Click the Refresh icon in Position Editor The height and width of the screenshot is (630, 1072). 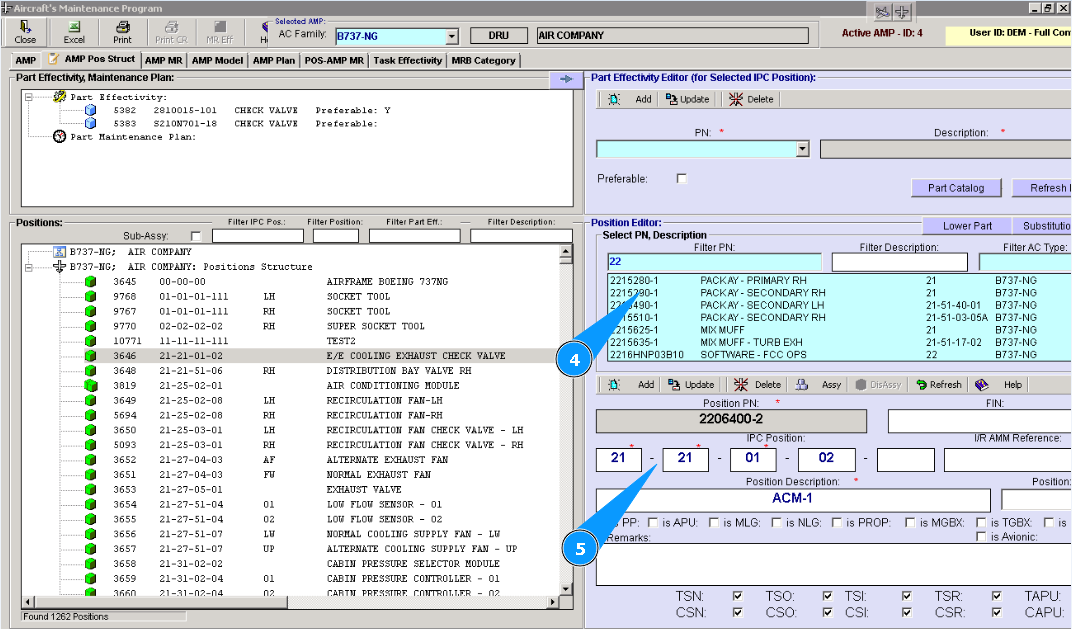pos(921,384)
